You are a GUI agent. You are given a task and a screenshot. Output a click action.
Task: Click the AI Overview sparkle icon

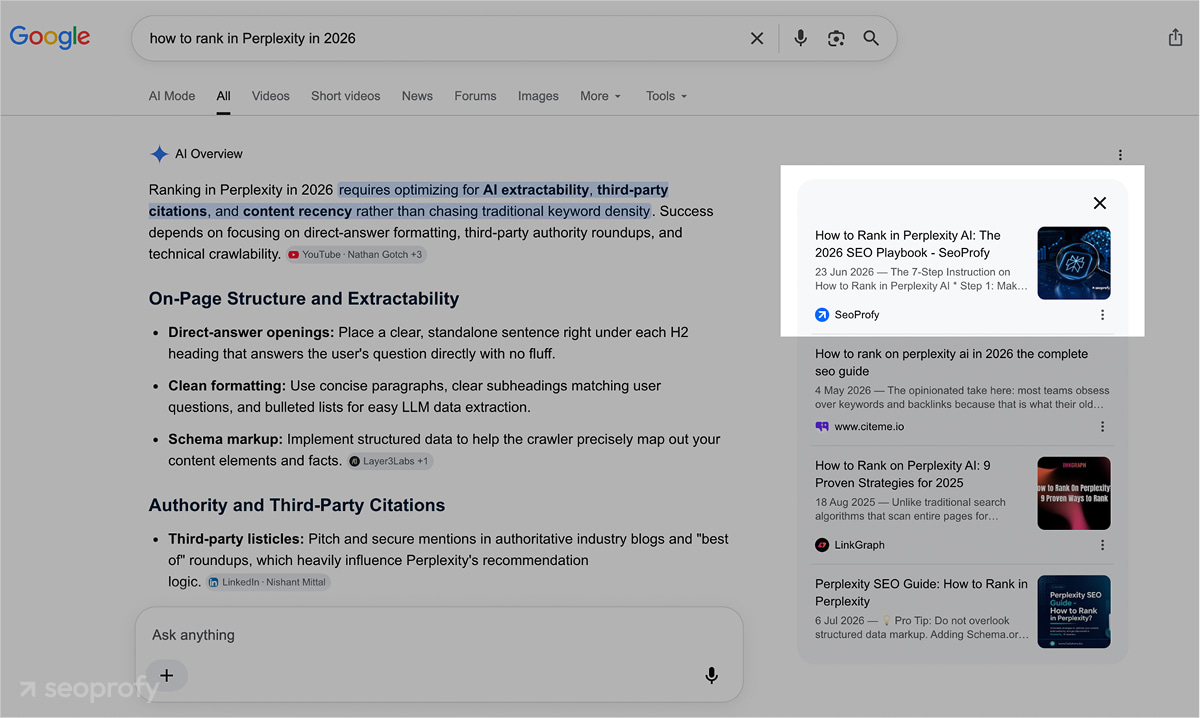[158, 154]
